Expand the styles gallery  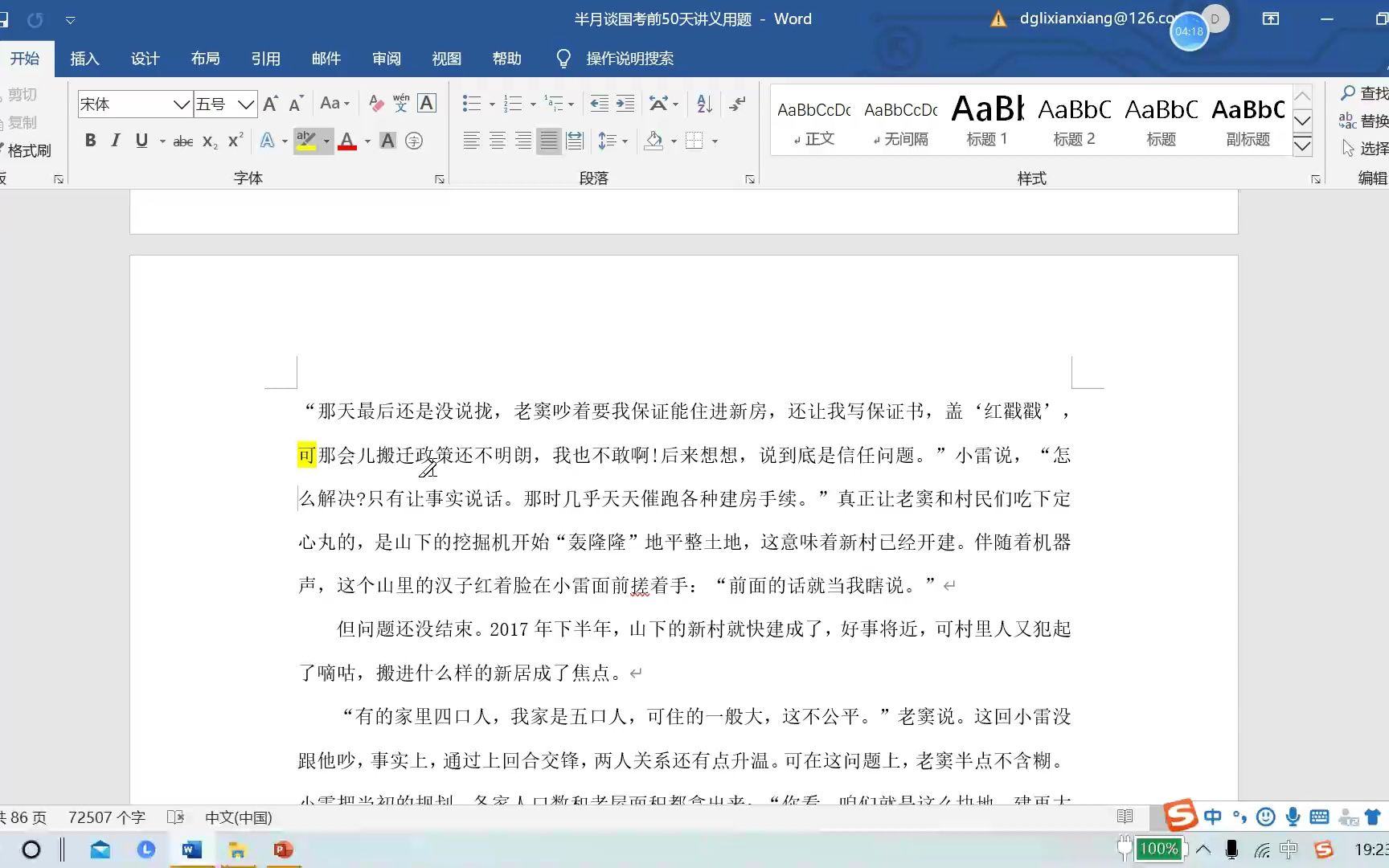[1302, 145]
